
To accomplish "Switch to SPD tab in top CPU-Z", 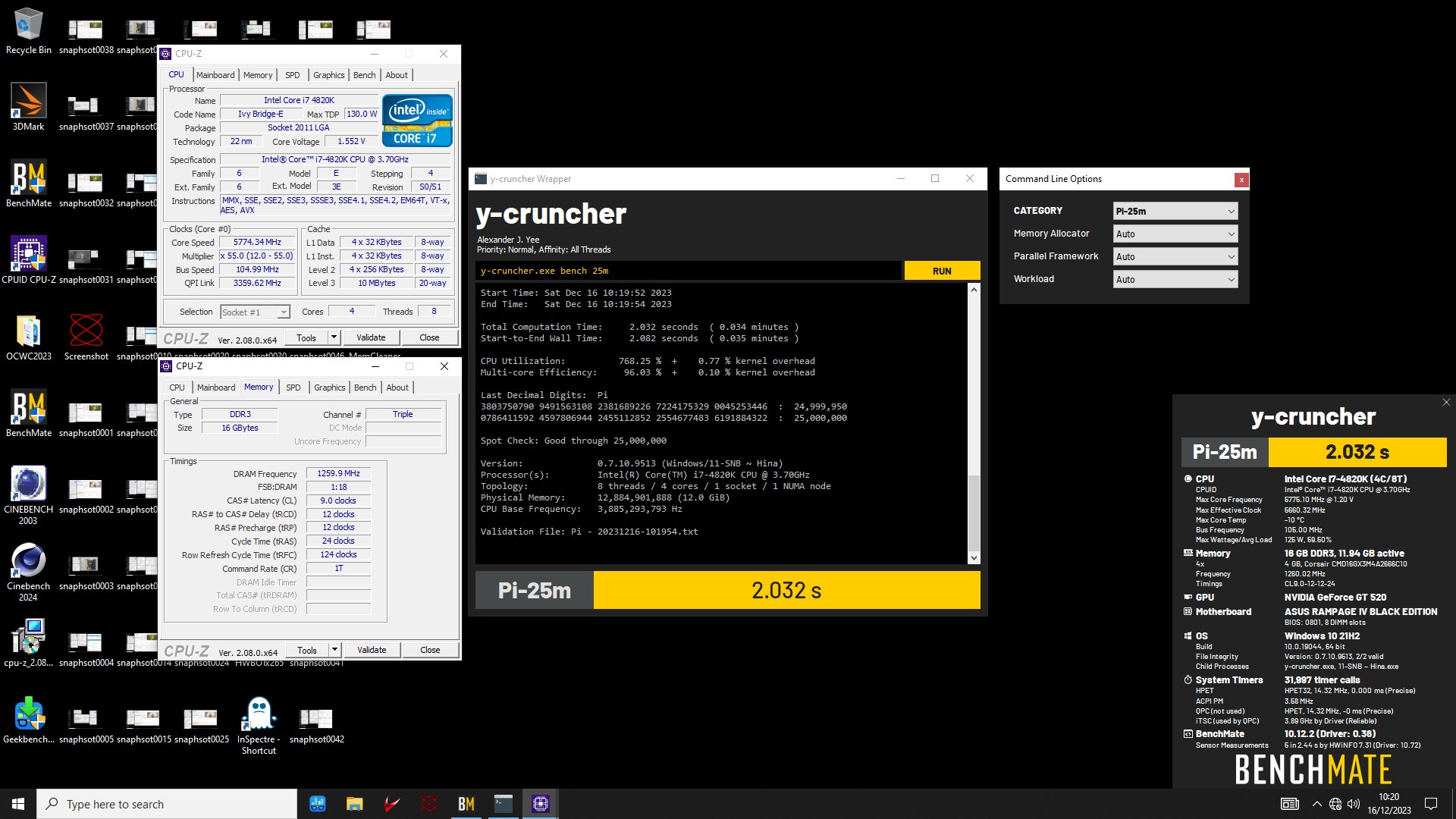I will [x=293, y=75].
